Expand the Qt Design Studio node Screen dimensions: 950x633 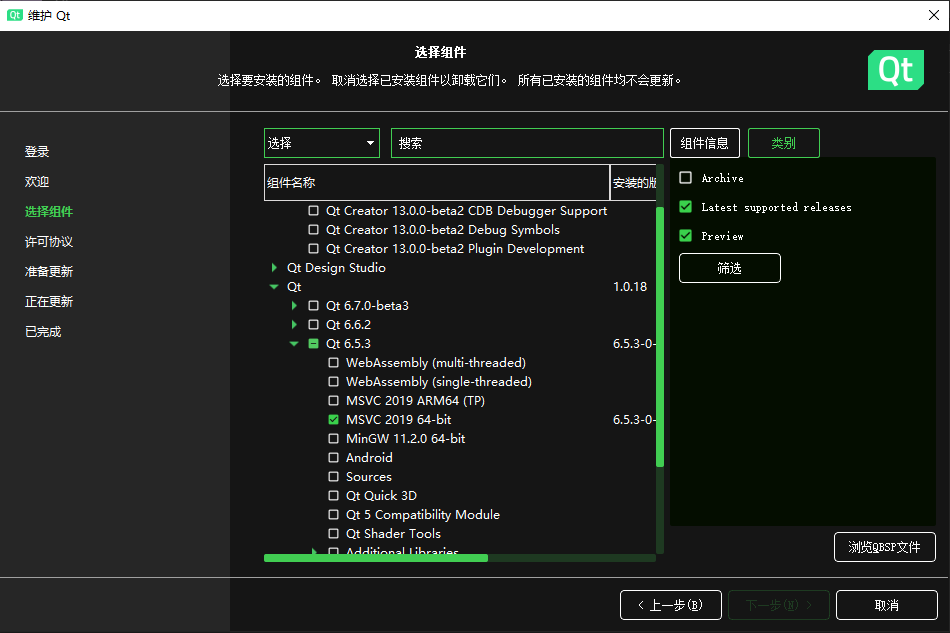(x=274, y=268)
